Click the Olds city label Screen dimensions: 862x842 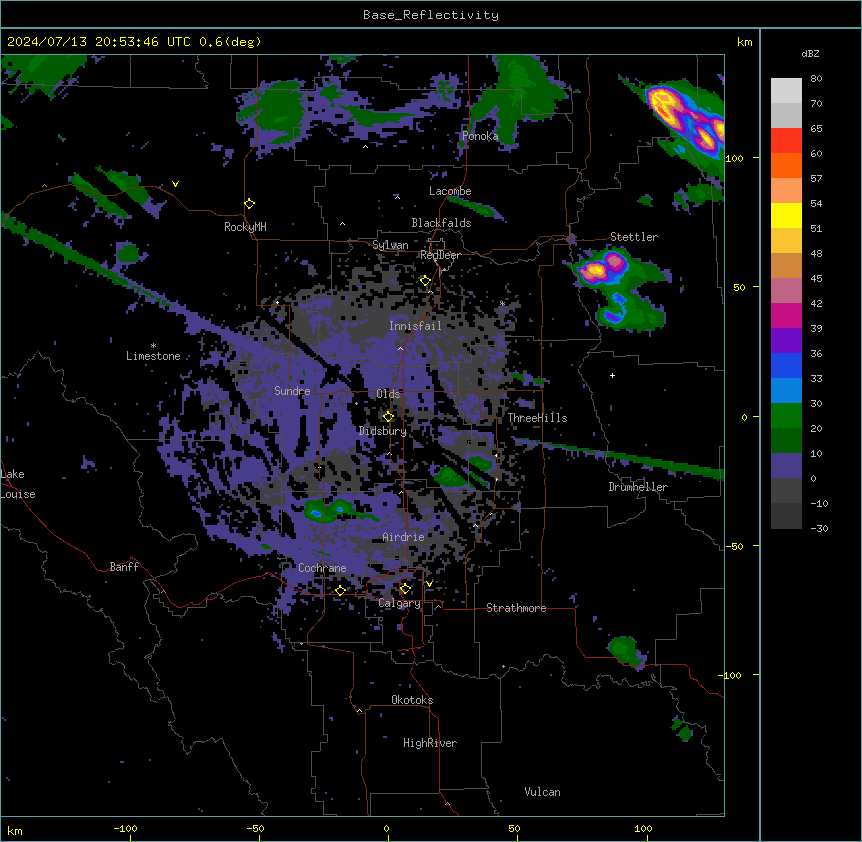pos(388,394)
